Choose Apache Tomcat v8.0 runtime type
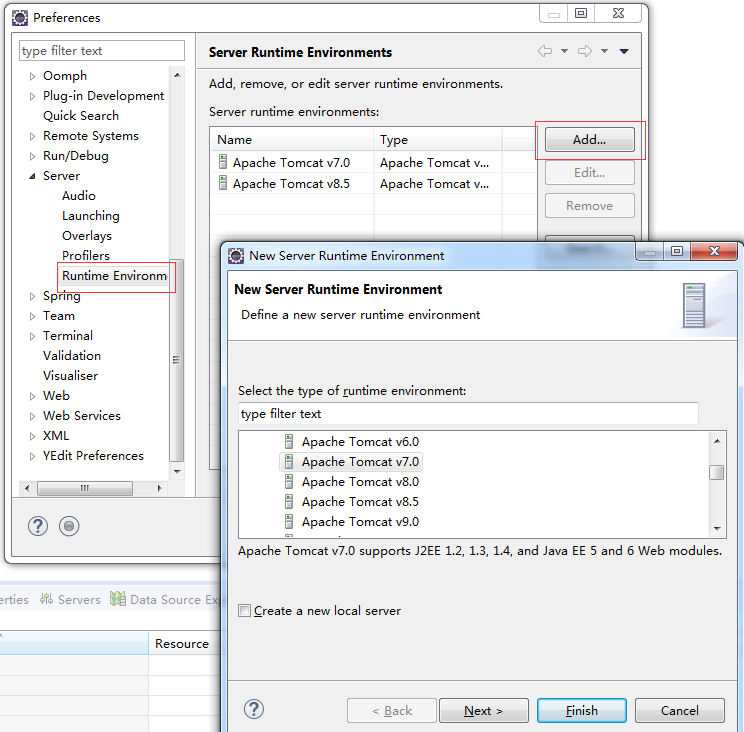Image resolution: width=744 pixels, height=732 pixels. tap(360, 482)
